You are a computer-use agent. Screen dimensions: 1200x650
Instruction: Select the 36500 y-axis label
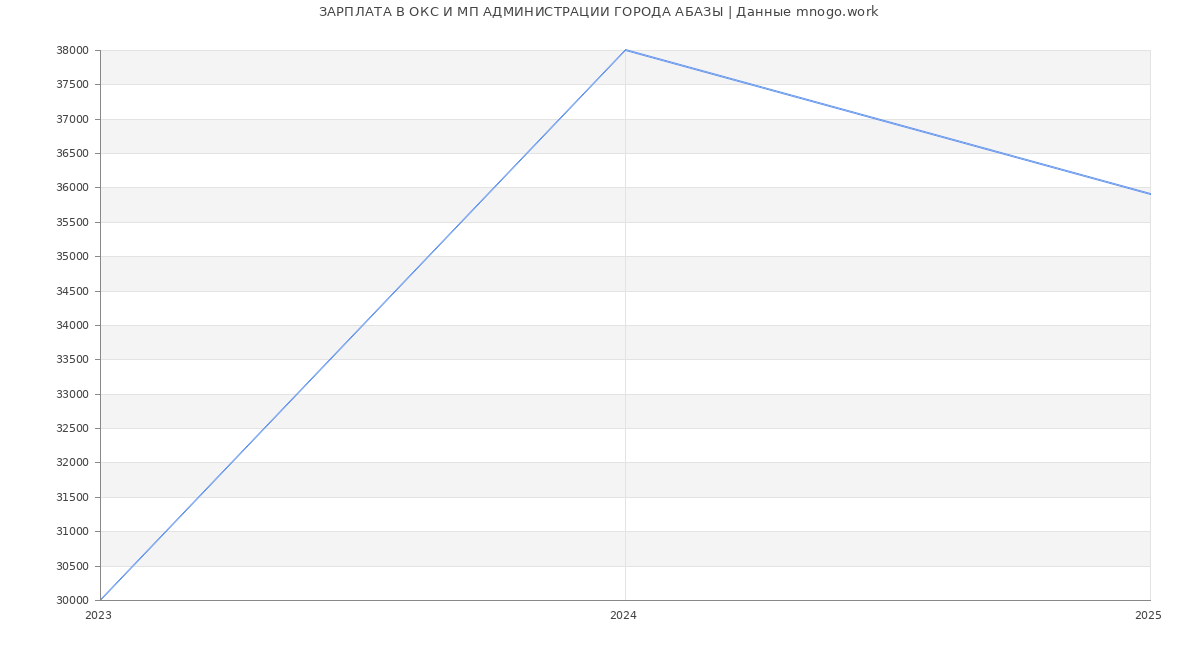72,153
